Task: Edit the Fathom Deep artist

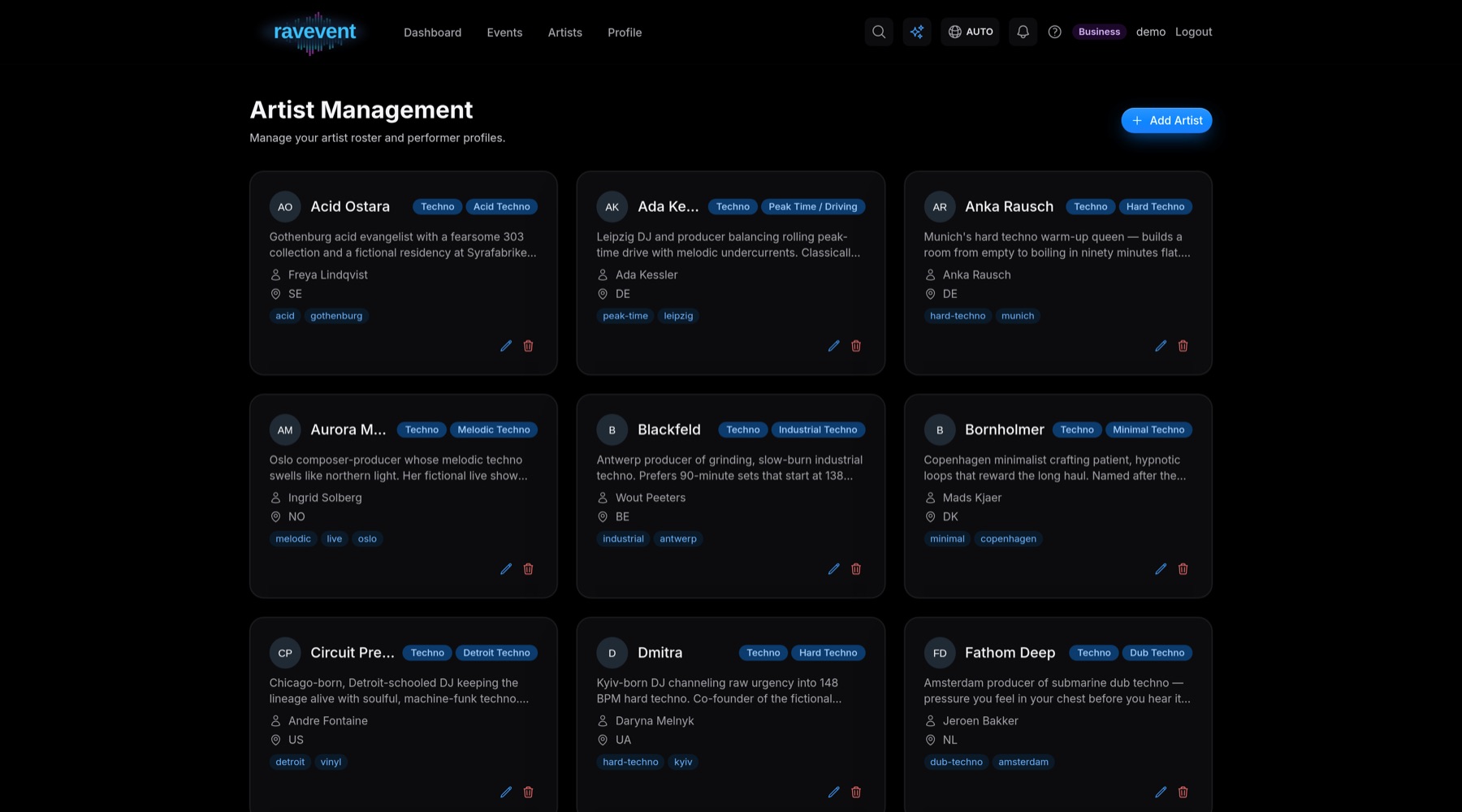Action: point(1161,793)
